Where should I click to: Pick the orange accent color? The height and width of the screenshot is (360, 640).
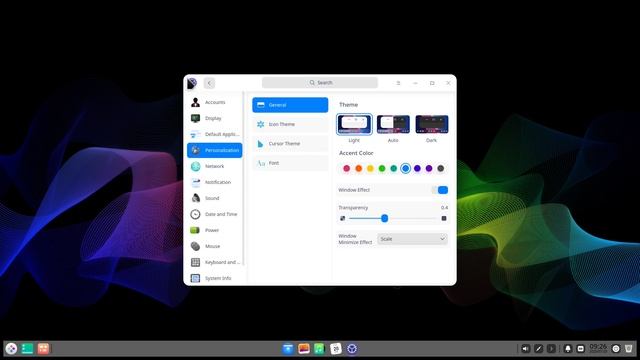click(358, 168)
